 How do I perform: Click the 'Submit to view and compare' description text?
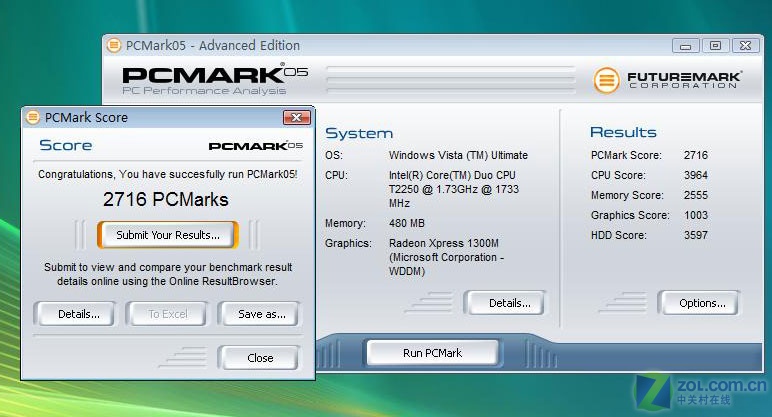pos(167,274)
